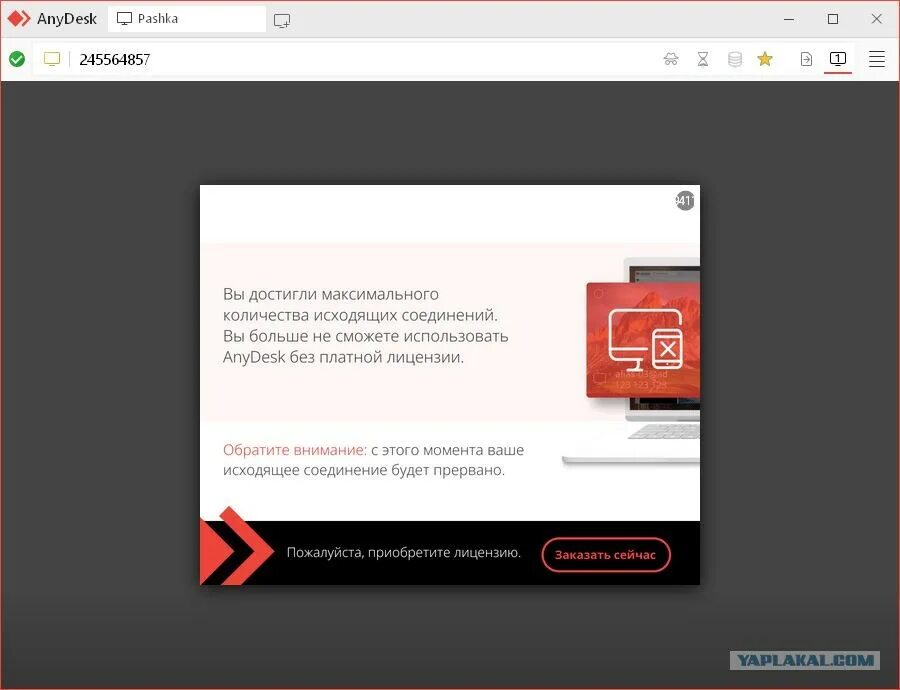Toggle the favorite star icon

[x=765, y=59]
